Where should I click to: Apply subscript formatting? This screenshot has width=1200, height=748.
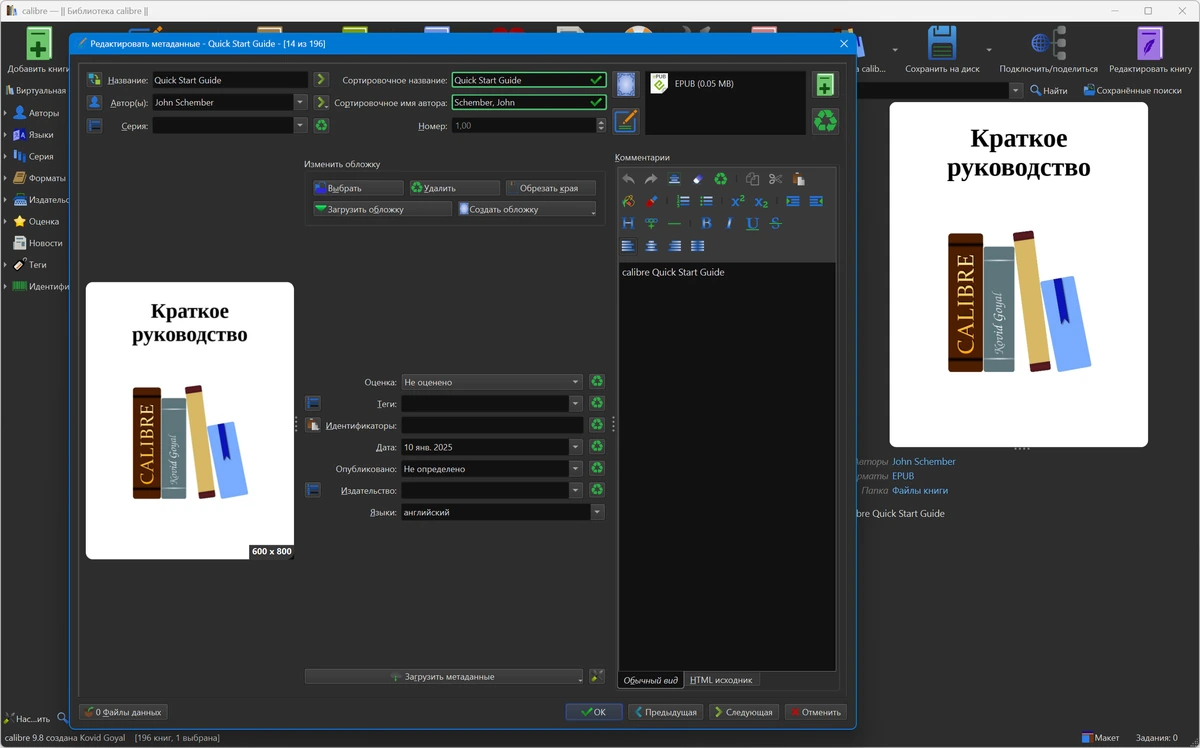761,201
